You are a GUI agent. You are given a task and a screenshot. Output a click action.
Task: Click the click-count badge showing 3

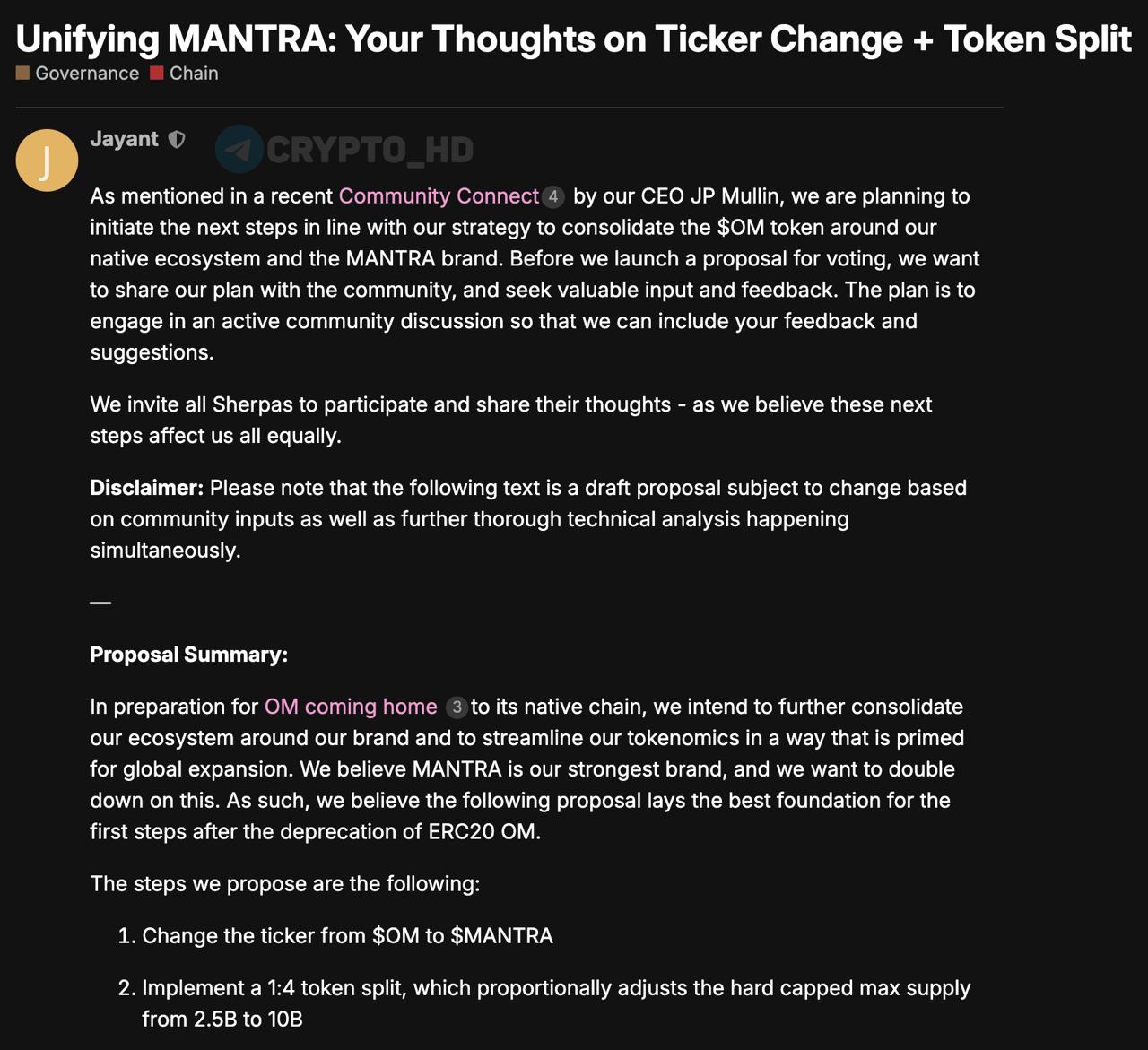(457, 707)
